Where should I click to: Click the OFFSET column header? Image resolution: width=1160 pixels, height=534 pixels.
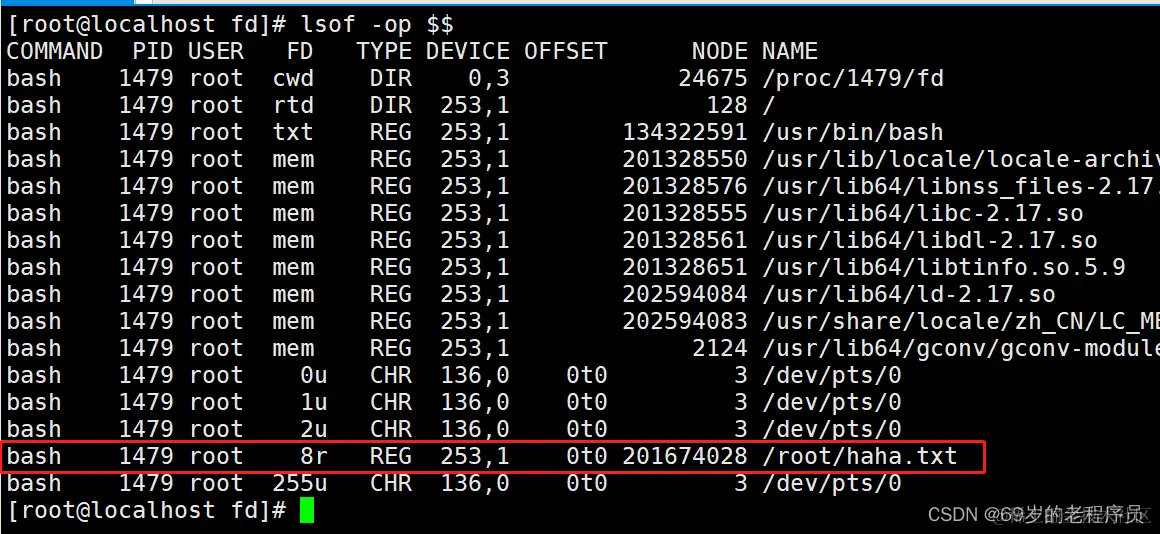tap(565, 51)
